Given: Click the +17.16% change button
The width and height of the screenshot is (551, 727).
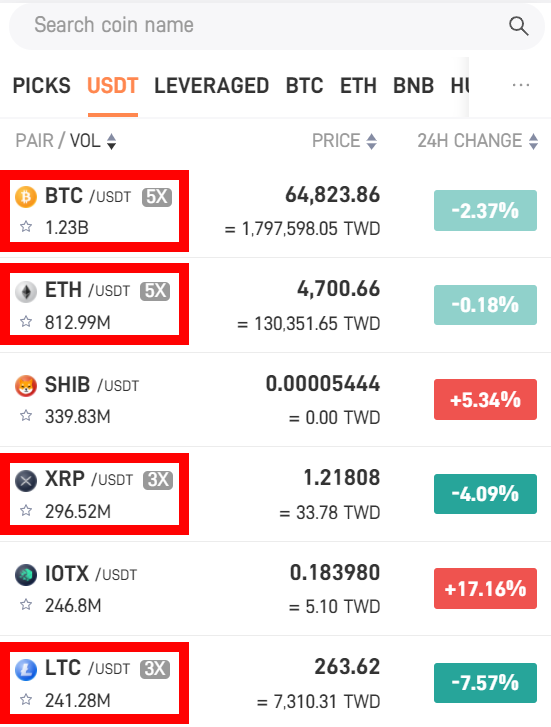Looking at the screenshot, I should [485, 588].
